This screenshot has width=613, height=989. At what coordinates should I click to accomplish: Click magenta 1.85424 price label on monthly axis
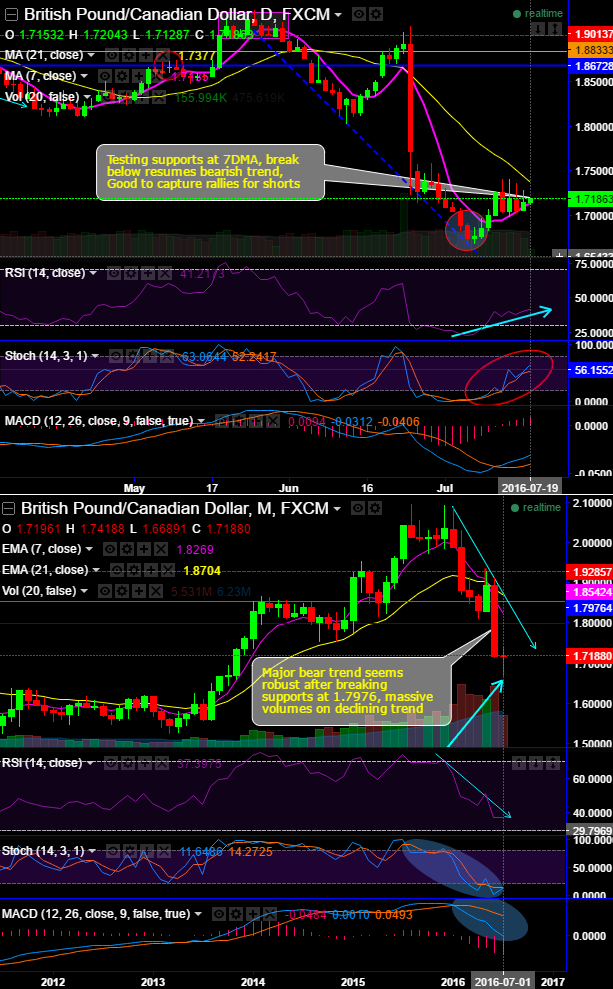click(x=590, y=593)
